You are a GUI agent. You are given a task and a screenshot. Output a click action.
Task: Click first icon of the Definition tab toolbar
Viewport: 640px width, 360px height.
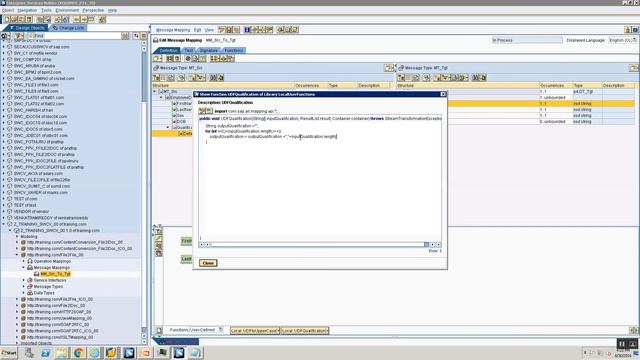point(157,59)
